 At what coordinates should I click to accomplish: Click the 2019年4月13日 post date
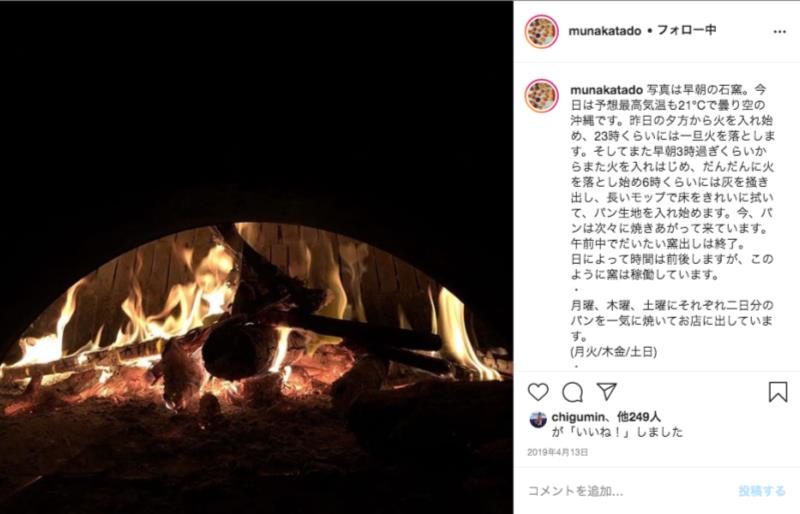(x=558, y=452)
